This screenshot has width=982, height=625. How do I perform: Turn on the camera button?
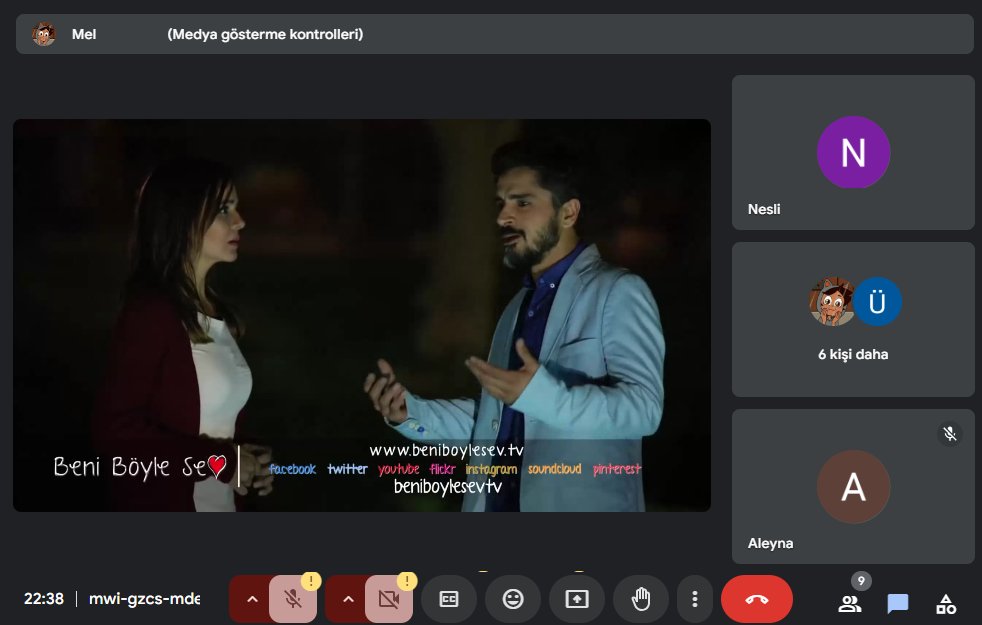[389, 599]
